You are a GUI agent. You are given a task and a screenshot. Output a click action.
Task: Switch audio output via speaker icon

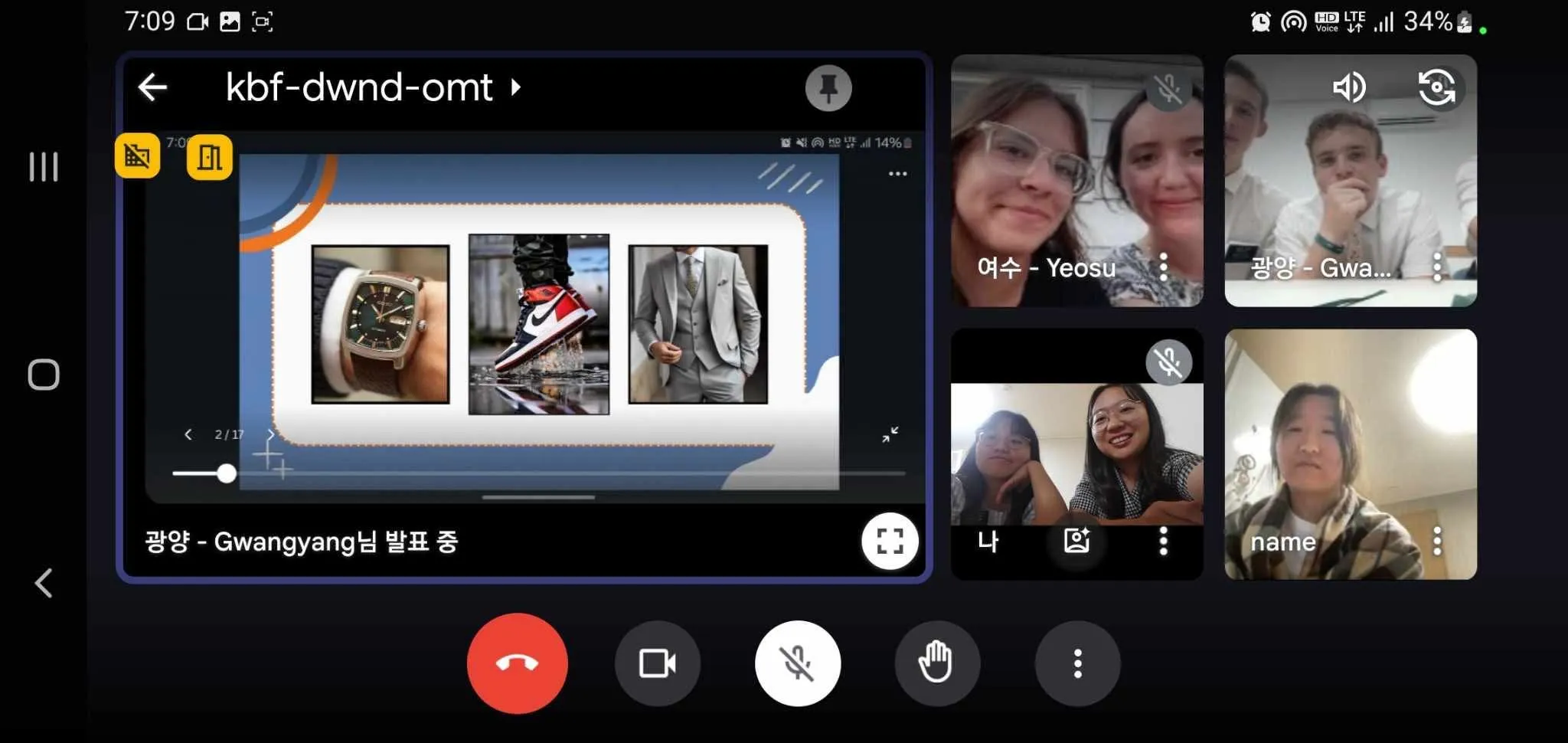tap(1349, 87)
